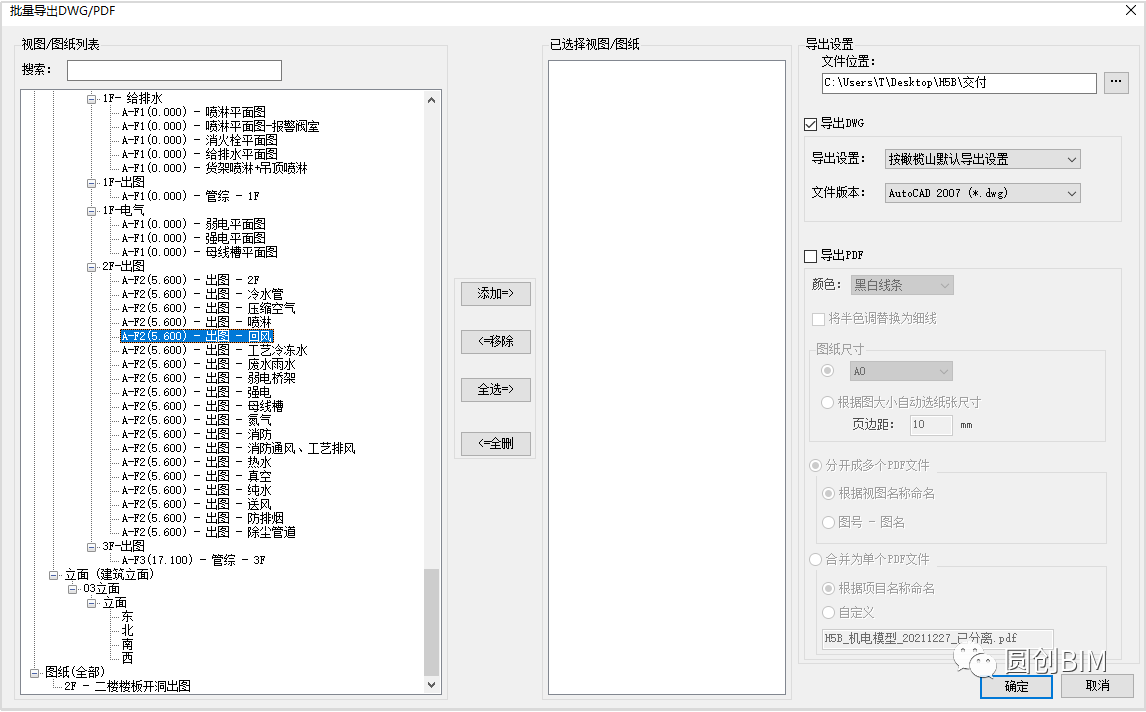Image resolution: width=1146 pixels, height=712 pixels.
Task: Select sheet 2F - 二楼楼板开洞出图
Action: click(x=128, y=686)
